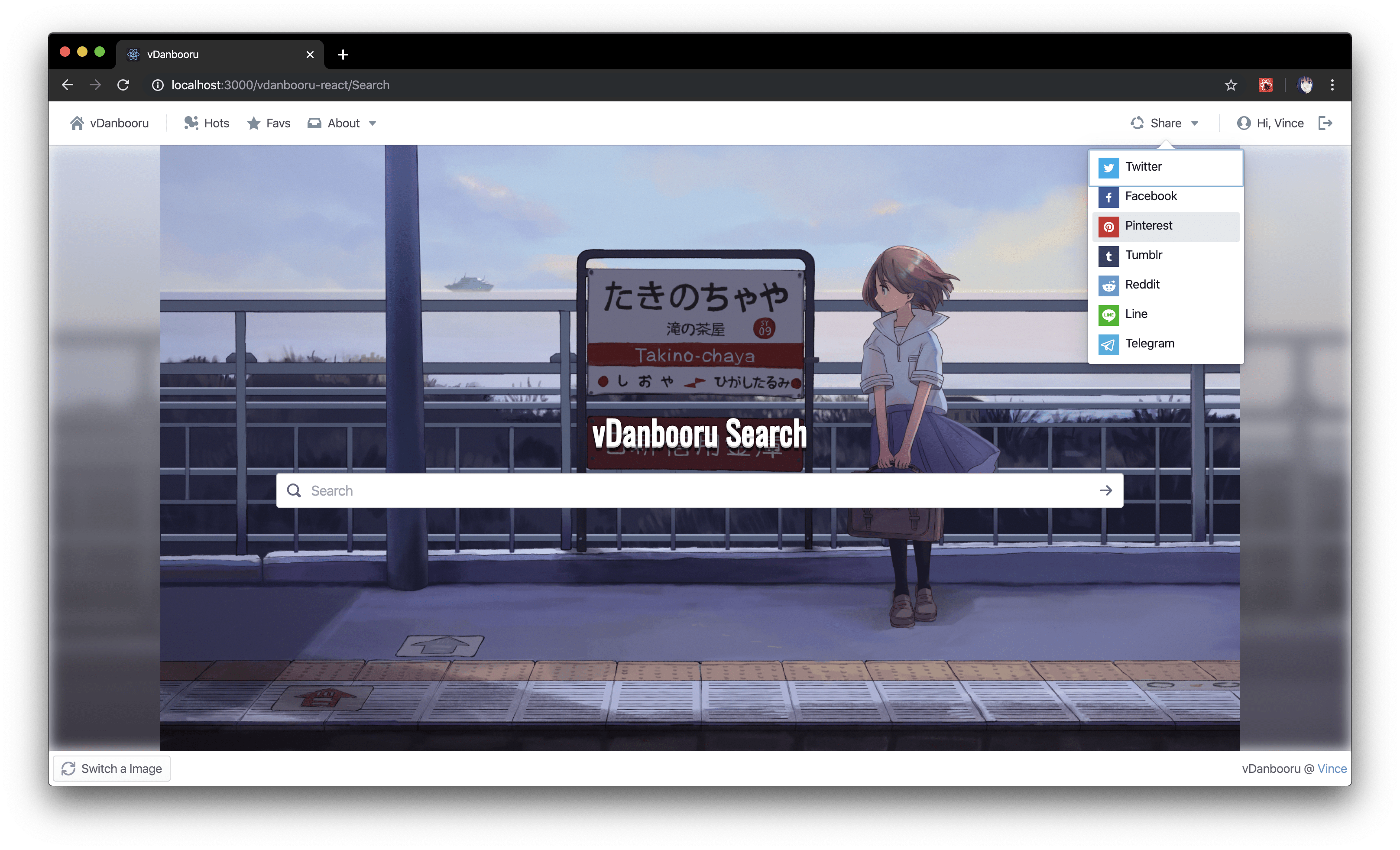Click the Line messenger icon
The width and height of the screenshot is (1400, 850).
[1108, 315]
